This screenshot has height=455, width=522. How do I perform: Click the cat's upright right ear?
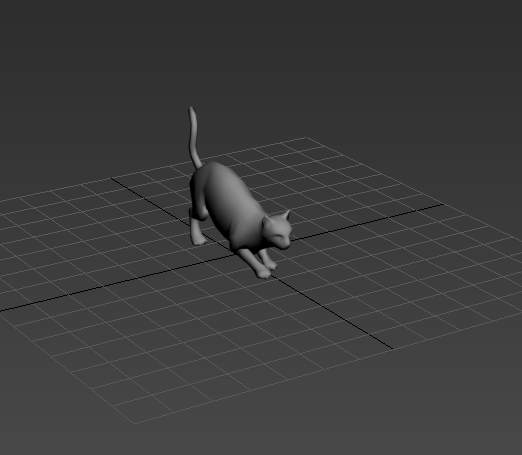pos(286,215)
